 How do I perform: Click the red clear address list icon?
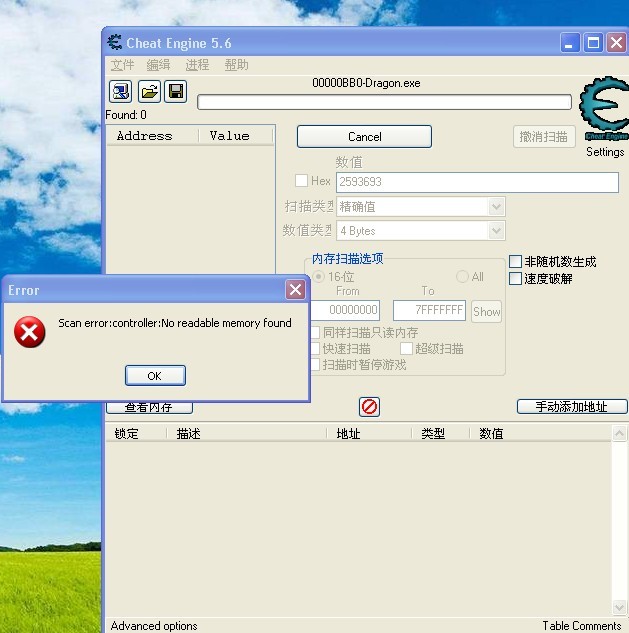point(369,407)
